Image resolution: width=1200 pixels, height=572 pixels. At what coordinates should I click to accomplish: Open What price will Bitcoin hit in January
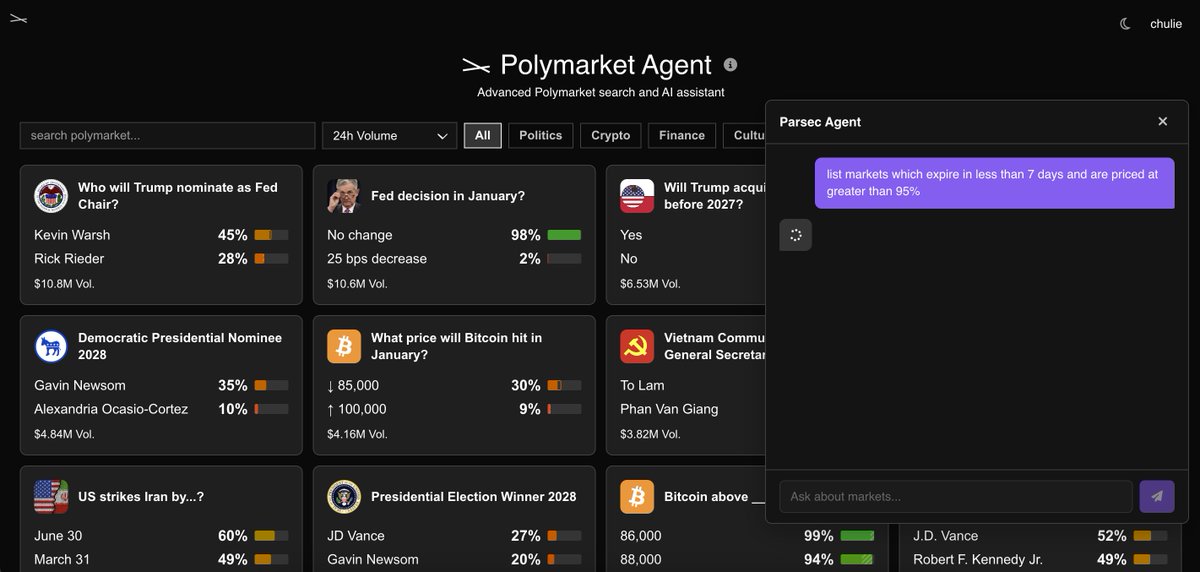[x=457, y=346]
